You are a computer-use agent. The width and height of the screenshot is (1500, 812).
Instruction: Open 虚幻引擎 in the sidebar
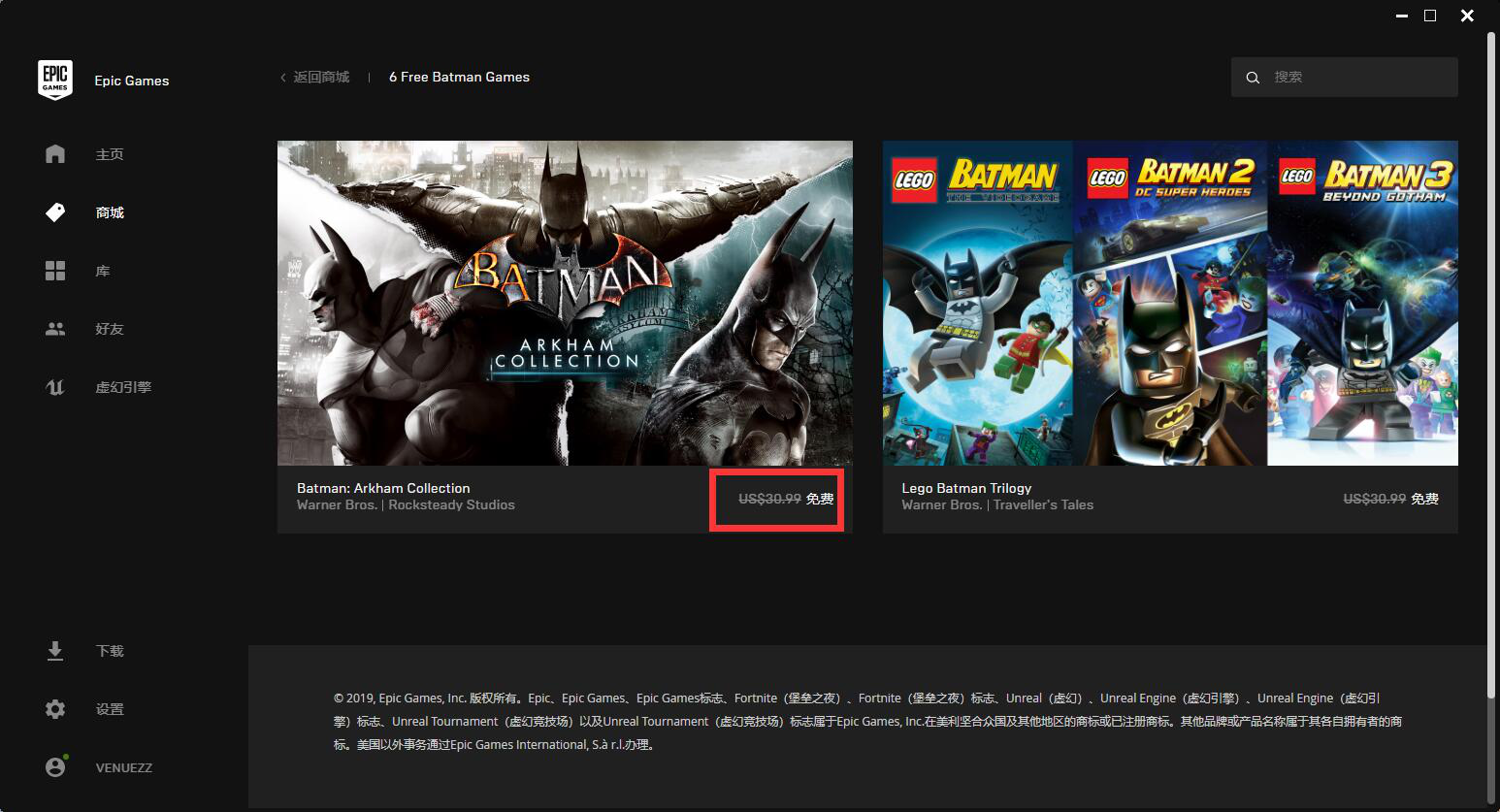[123, 387]
